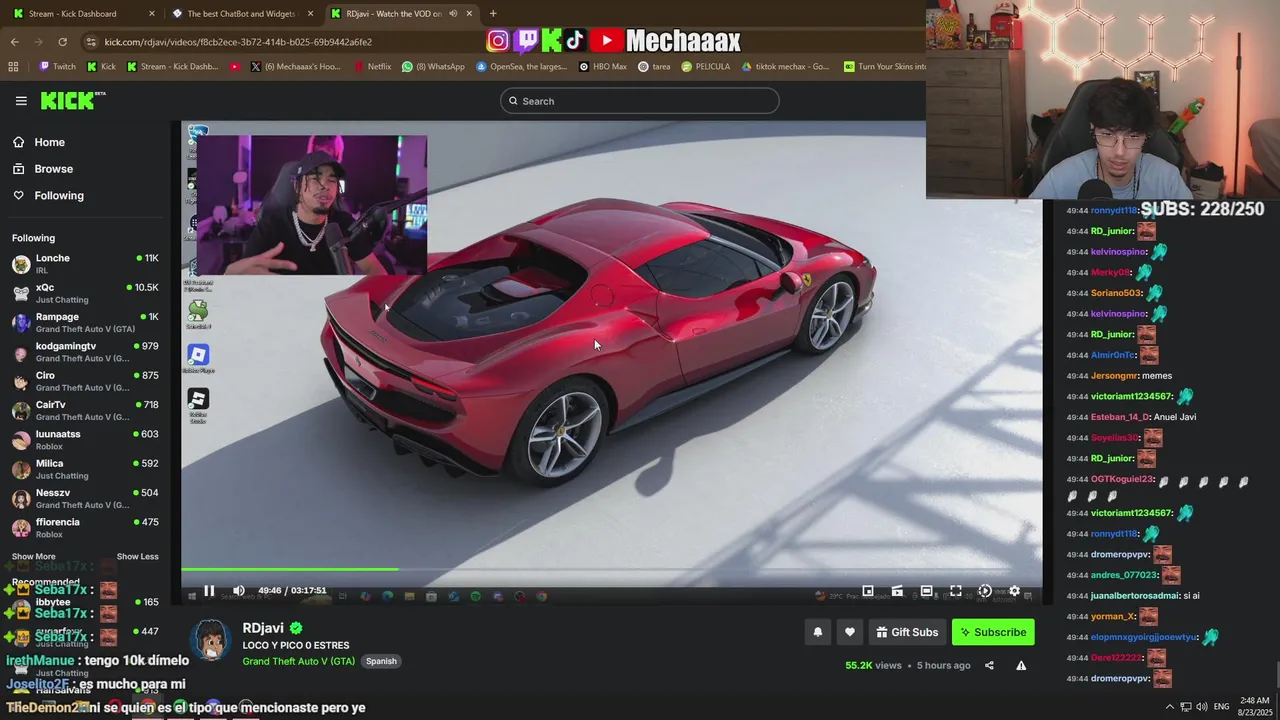This screenshot has width=1280, height=720.
Task: Open Rampage channel in Following list
Action: click(x=85, y=322)
